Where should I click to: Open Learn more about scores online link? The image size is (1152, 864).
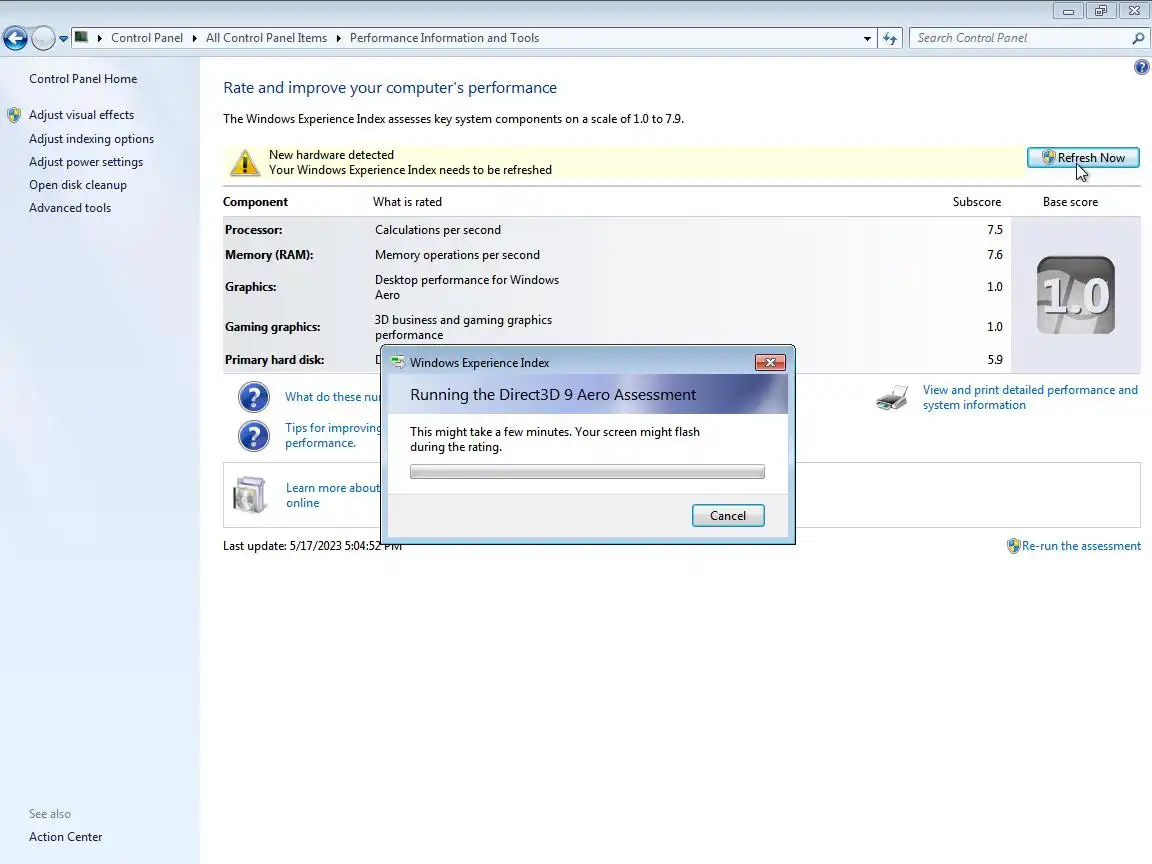point(333,495)
